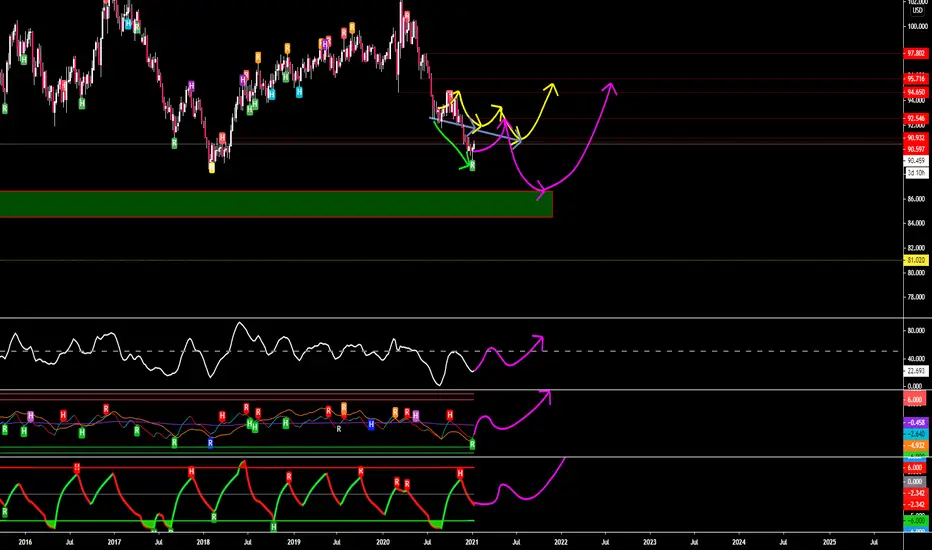Click the 2024 label on the time axis
Screen dimensions: 932x550
(739, 542)
